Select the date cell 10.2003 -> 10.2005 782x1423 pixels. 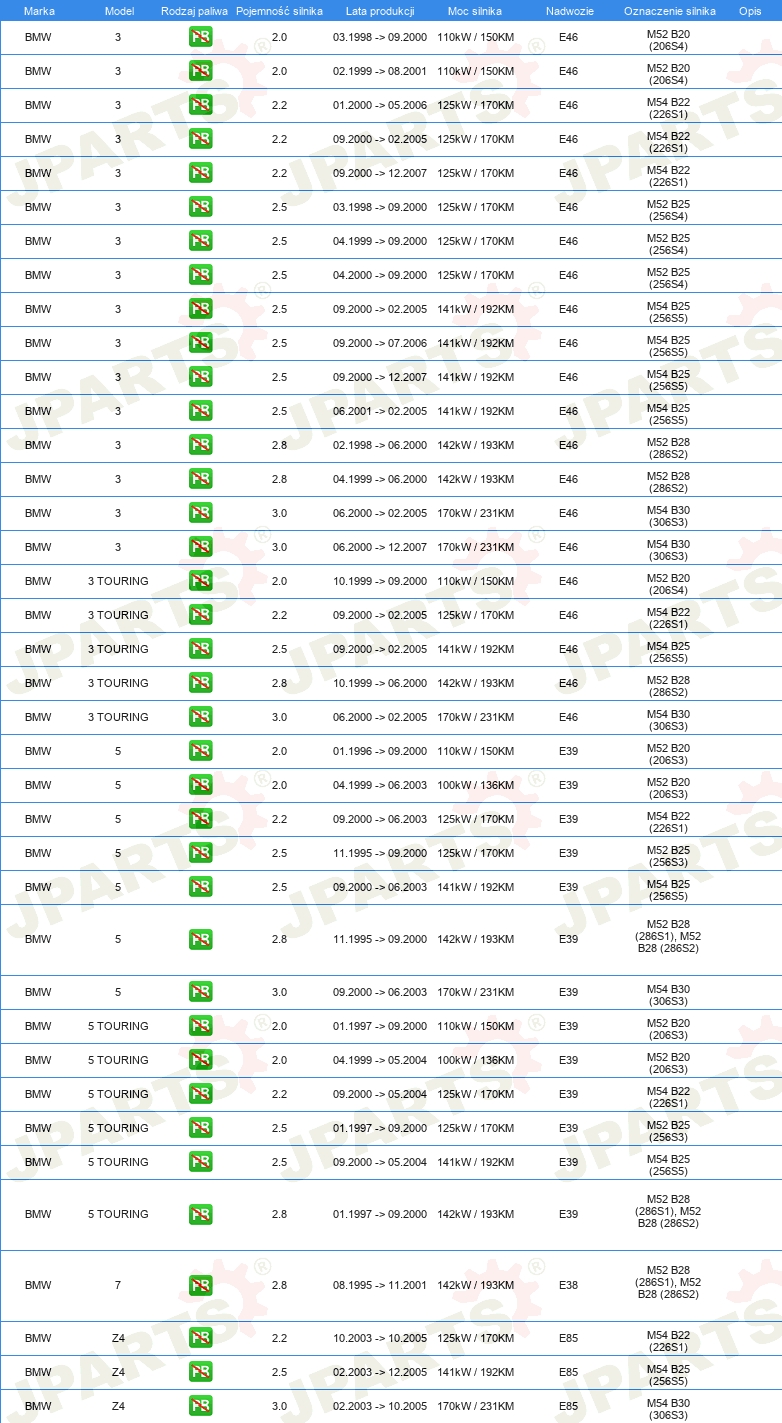coord(380,1338)
